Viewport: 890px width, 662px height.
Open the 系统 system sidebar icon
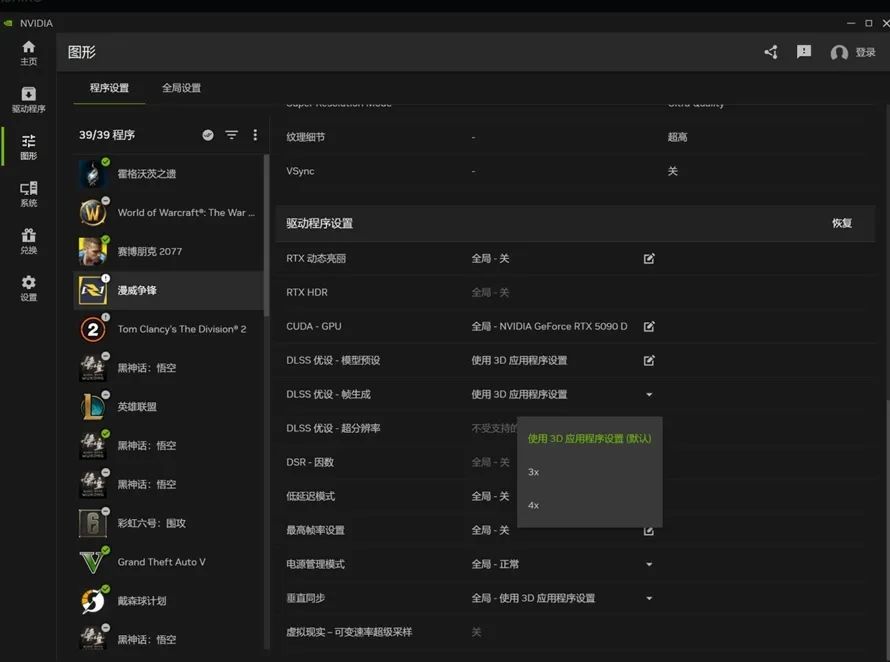(x=28, y=193)
